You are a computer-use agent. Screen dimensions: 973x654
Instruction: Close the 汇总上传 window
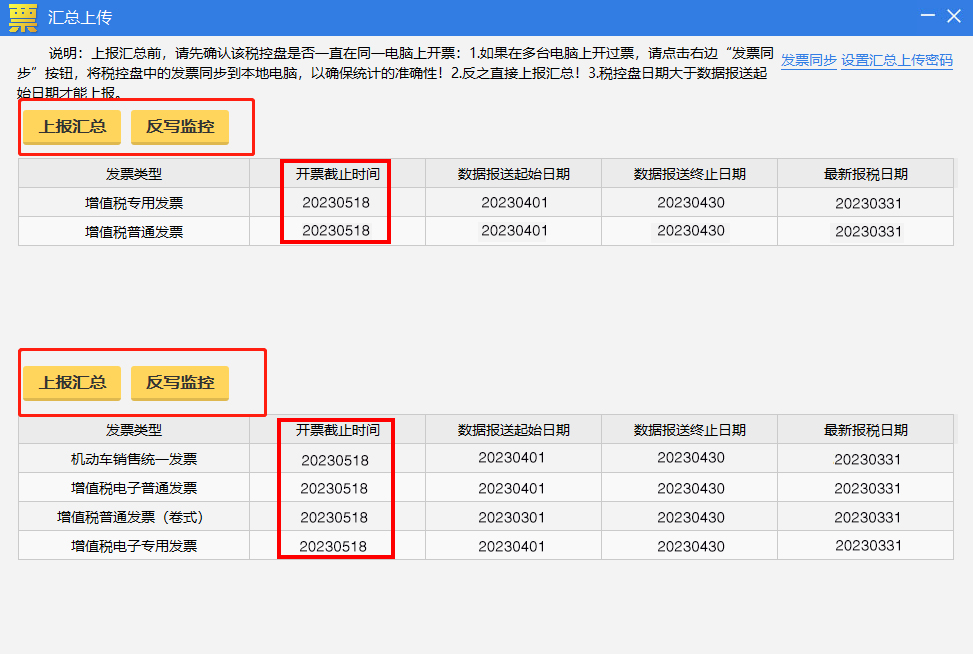954,16
